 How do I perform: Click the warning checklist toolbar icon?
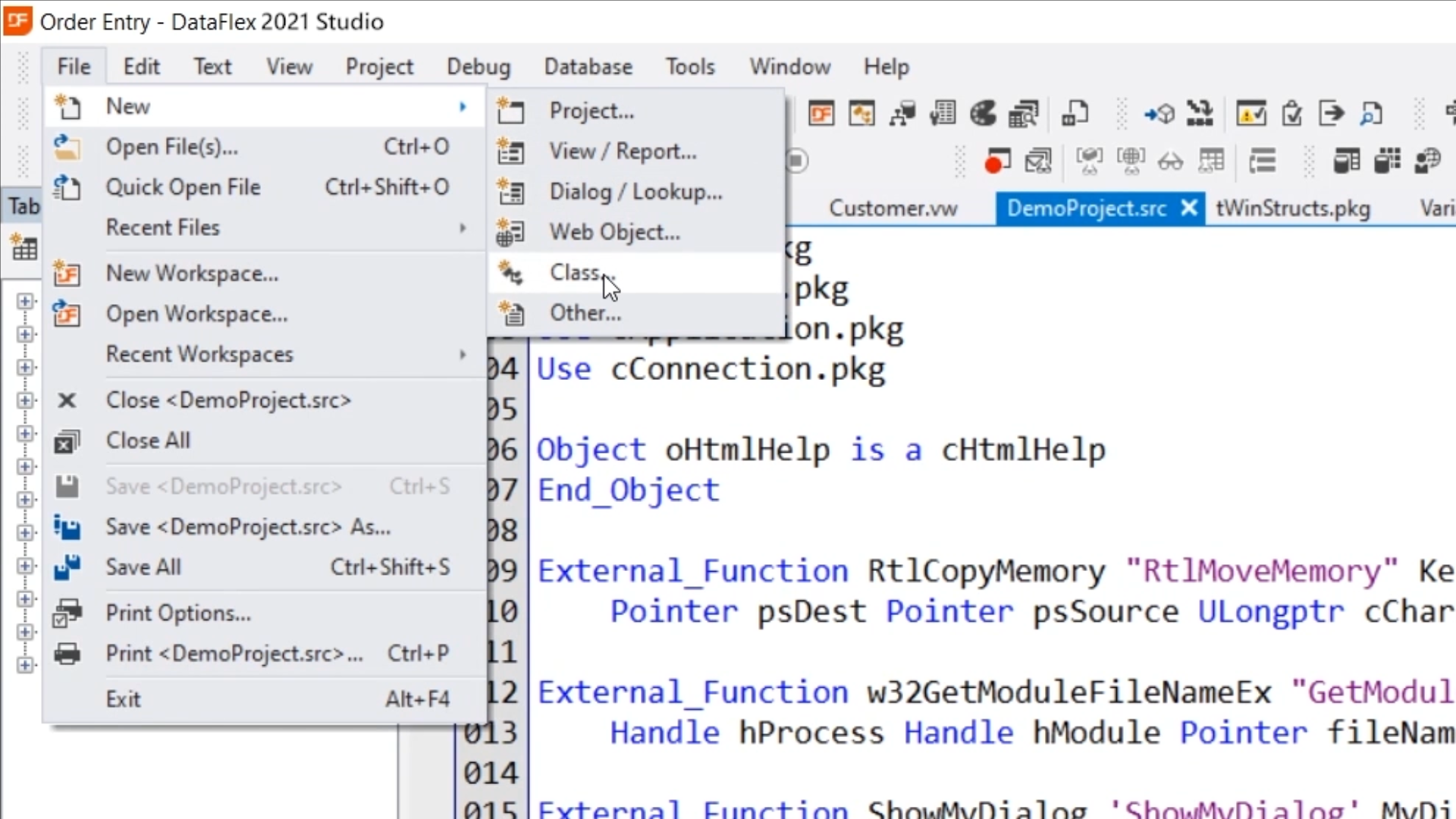(x=1250, y=114)
